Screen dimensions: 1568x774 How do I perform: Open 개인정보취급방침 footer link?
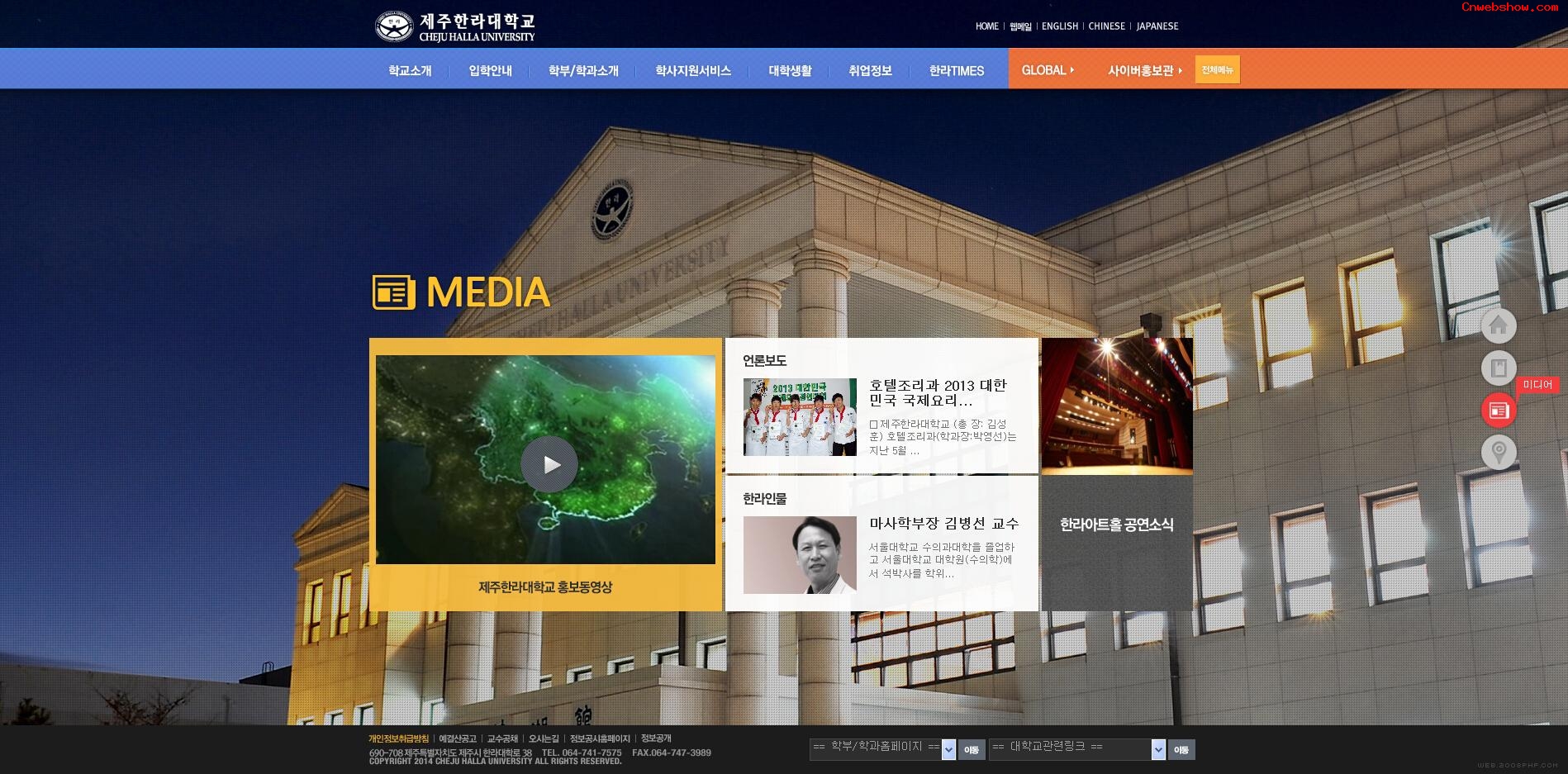point(398,738)
